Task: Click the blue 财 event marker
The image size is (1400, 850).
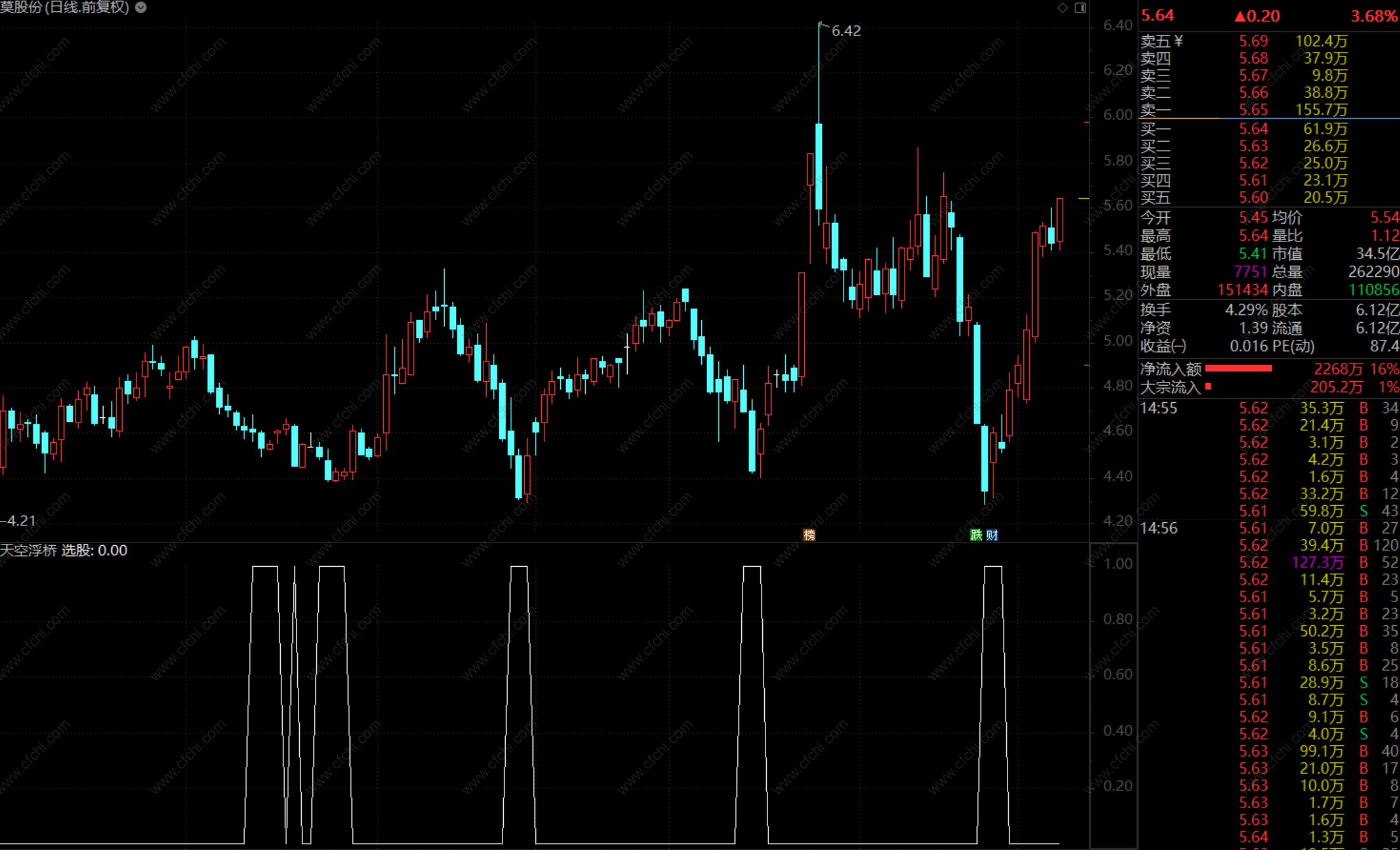Action: [x=992, y=535]
